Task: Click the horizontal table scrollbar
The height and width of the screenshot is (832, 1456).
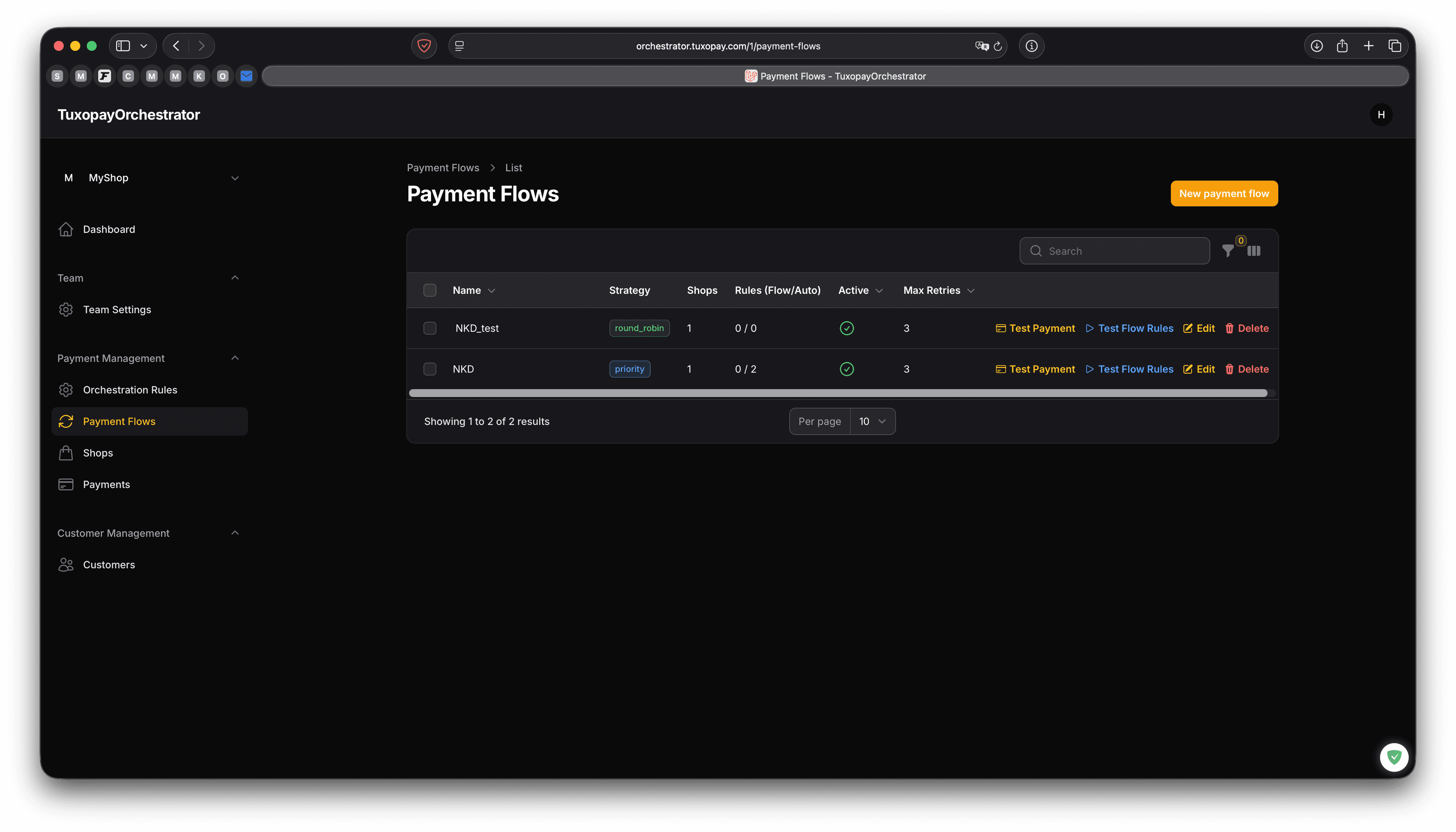Action: point(837,393)
